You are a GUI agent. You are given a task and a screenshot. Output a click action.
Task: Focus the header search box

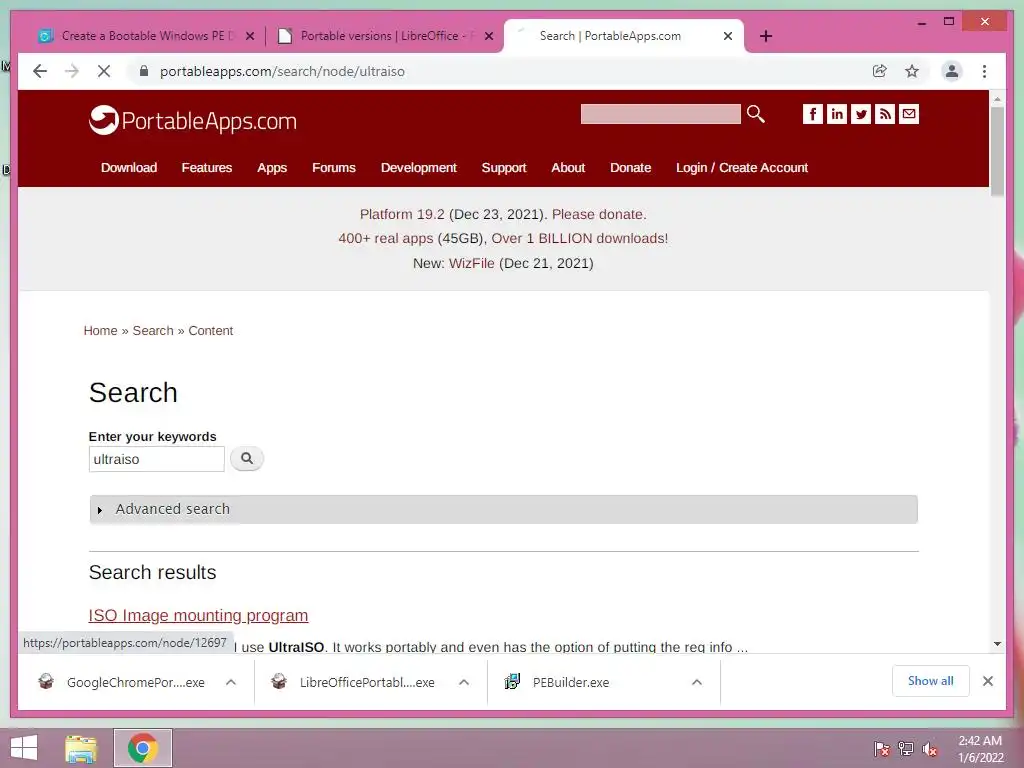tap(660, 114)
